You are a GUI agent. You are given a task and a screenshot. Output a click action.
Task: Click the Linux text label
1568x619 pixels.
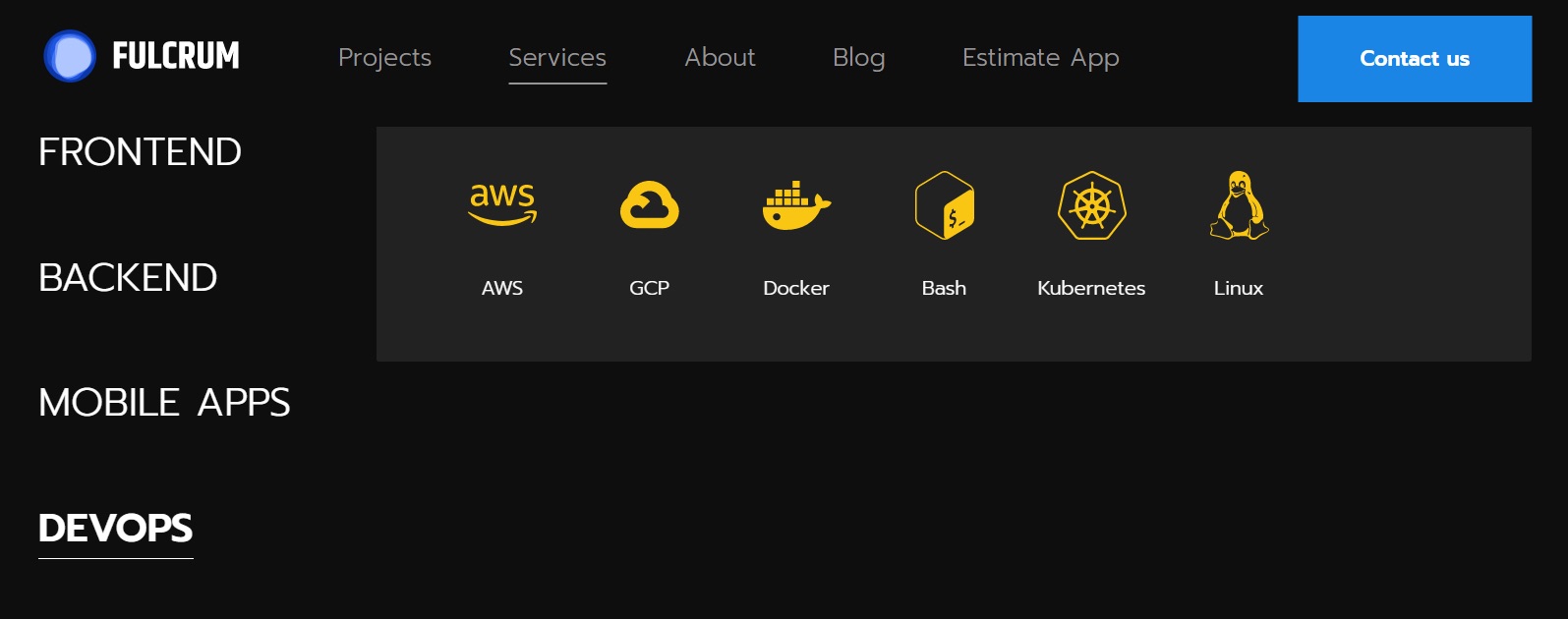(1239, 288)
